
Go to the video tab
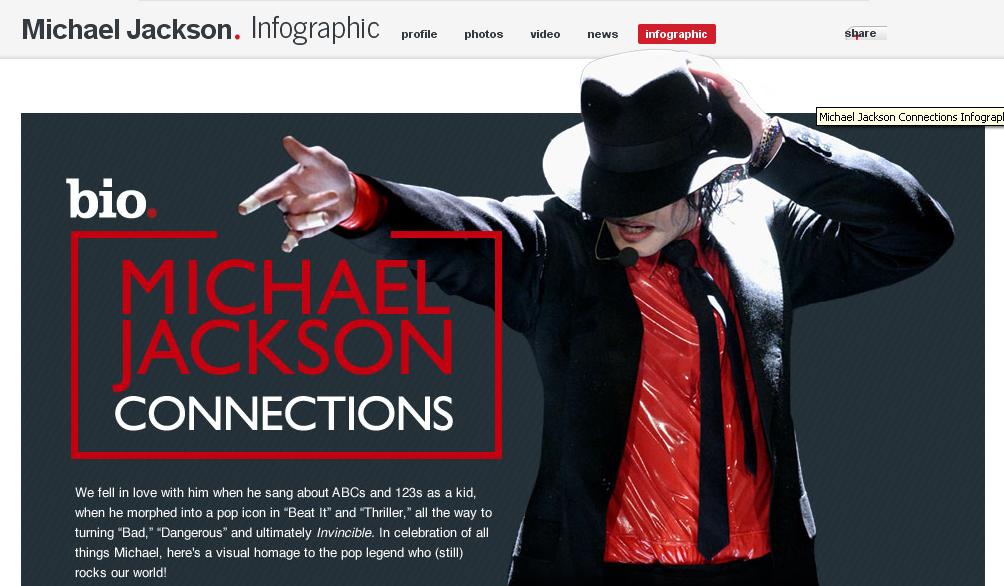[x=545, y=34]
